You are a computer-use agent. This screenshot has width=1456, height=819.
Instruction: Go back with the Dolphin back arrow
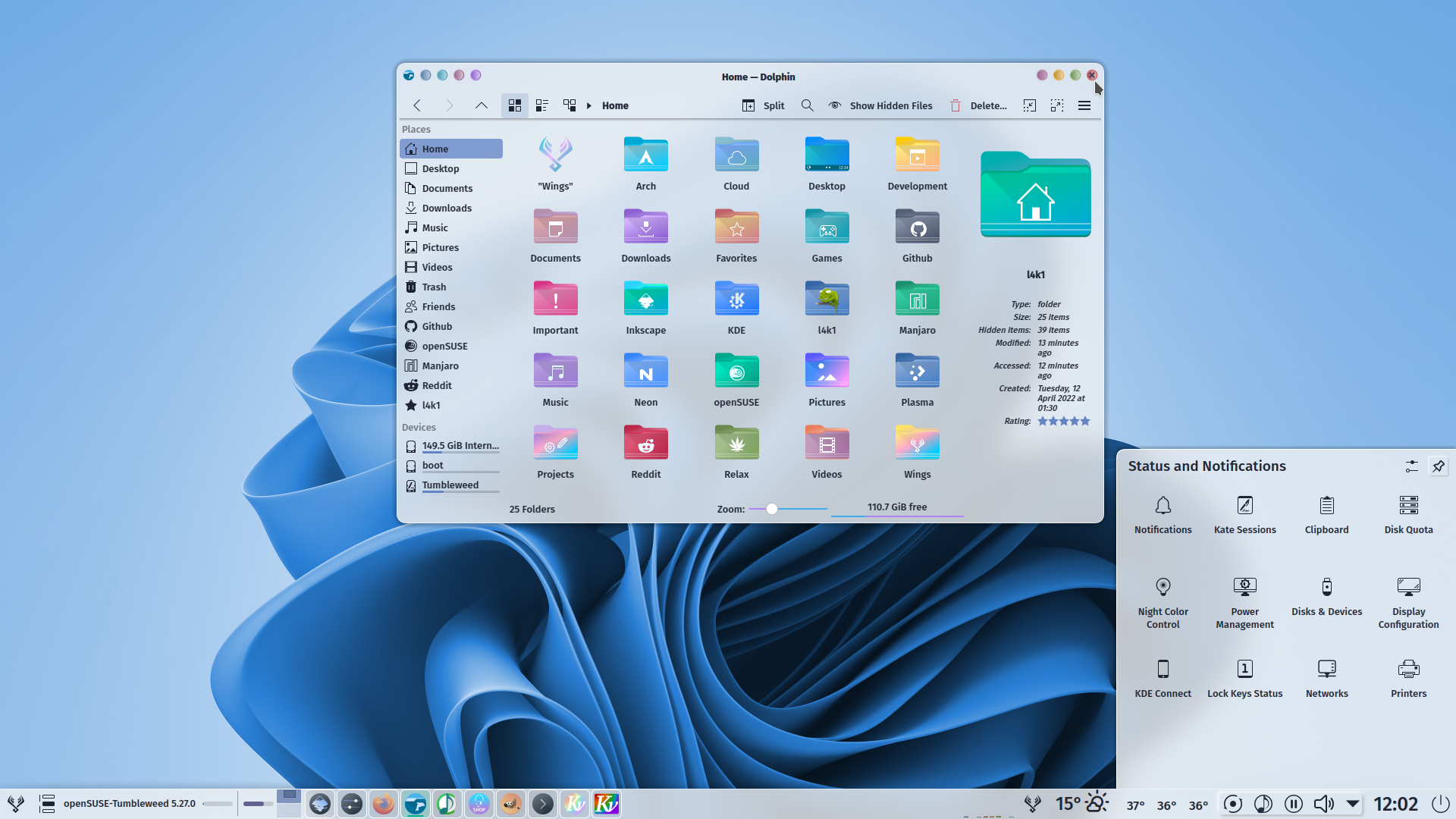(x=417, y=105)
